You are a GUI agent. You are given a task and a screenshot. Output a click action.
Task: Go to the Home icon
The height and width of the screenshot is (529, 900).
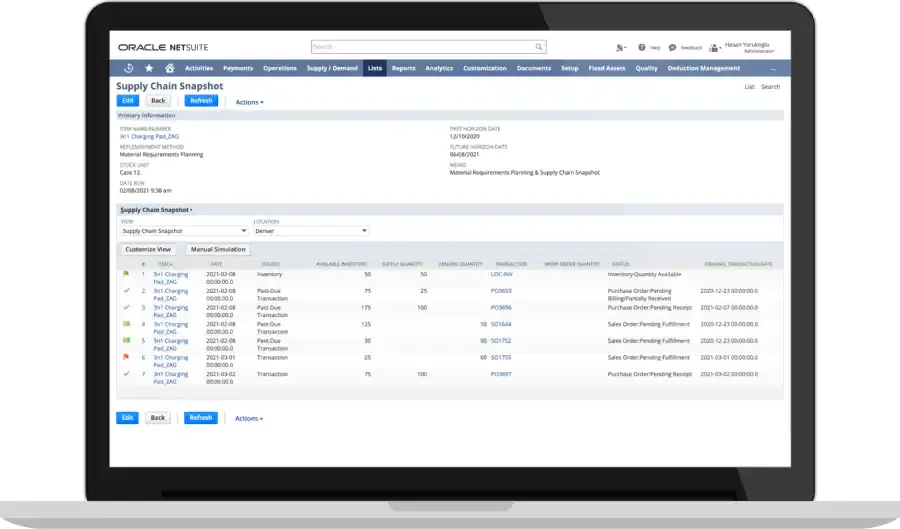pos(169,68)
